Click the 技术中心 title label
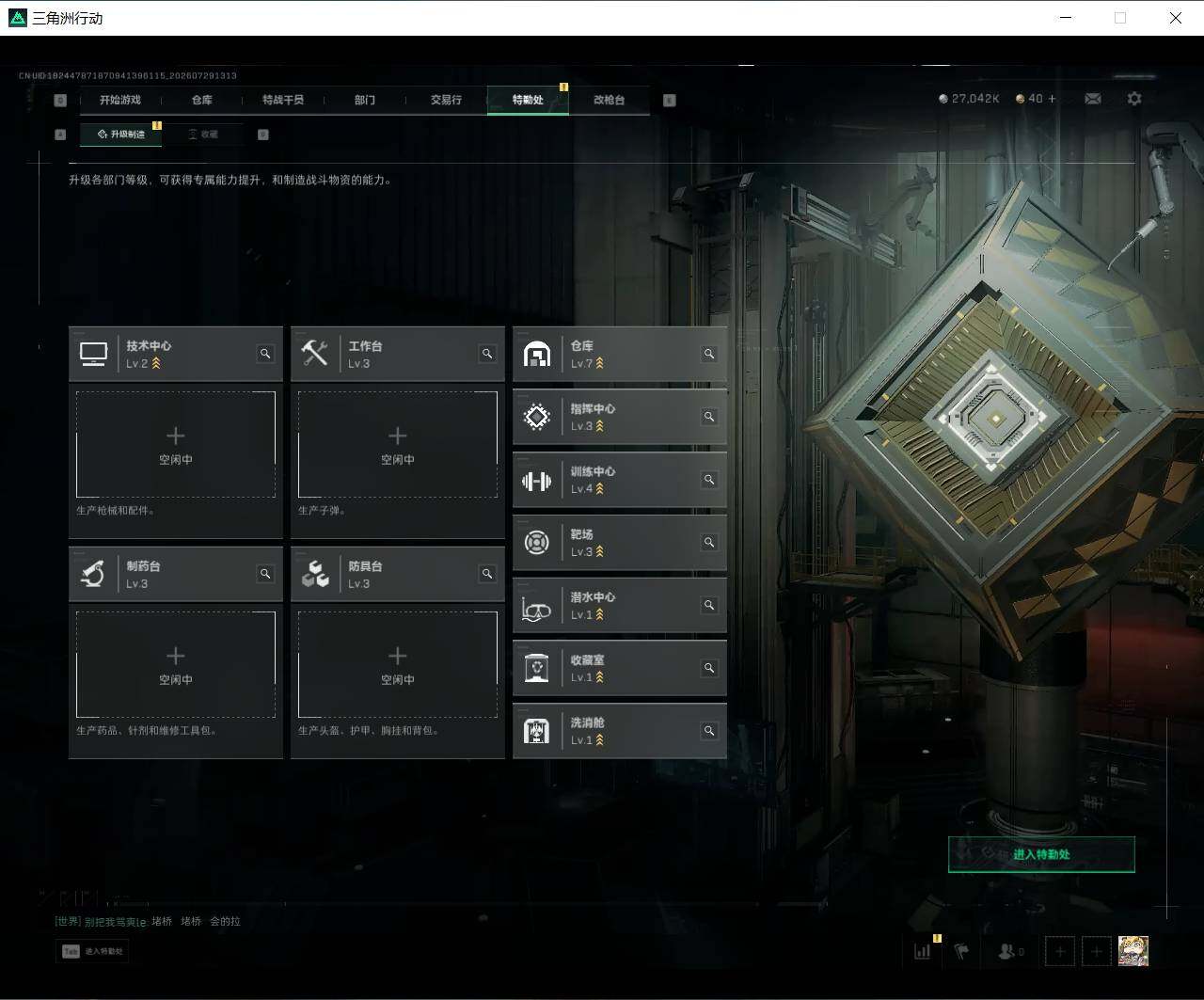Viewport: 1204px width, 1000px height. (149, 346)
